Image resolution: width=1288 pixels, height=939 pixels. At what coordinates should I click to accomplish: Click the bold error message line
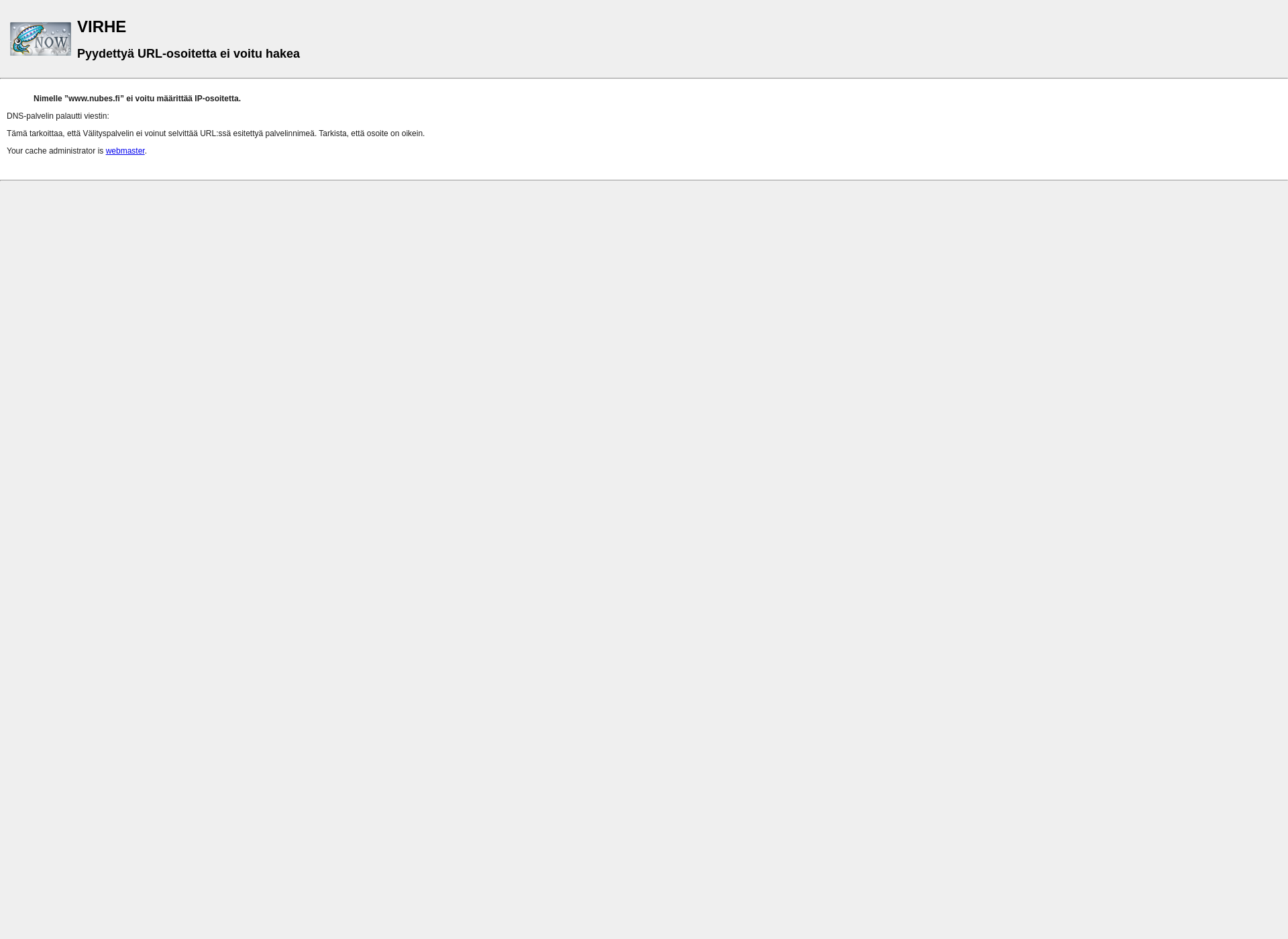(x=137, y=98)
